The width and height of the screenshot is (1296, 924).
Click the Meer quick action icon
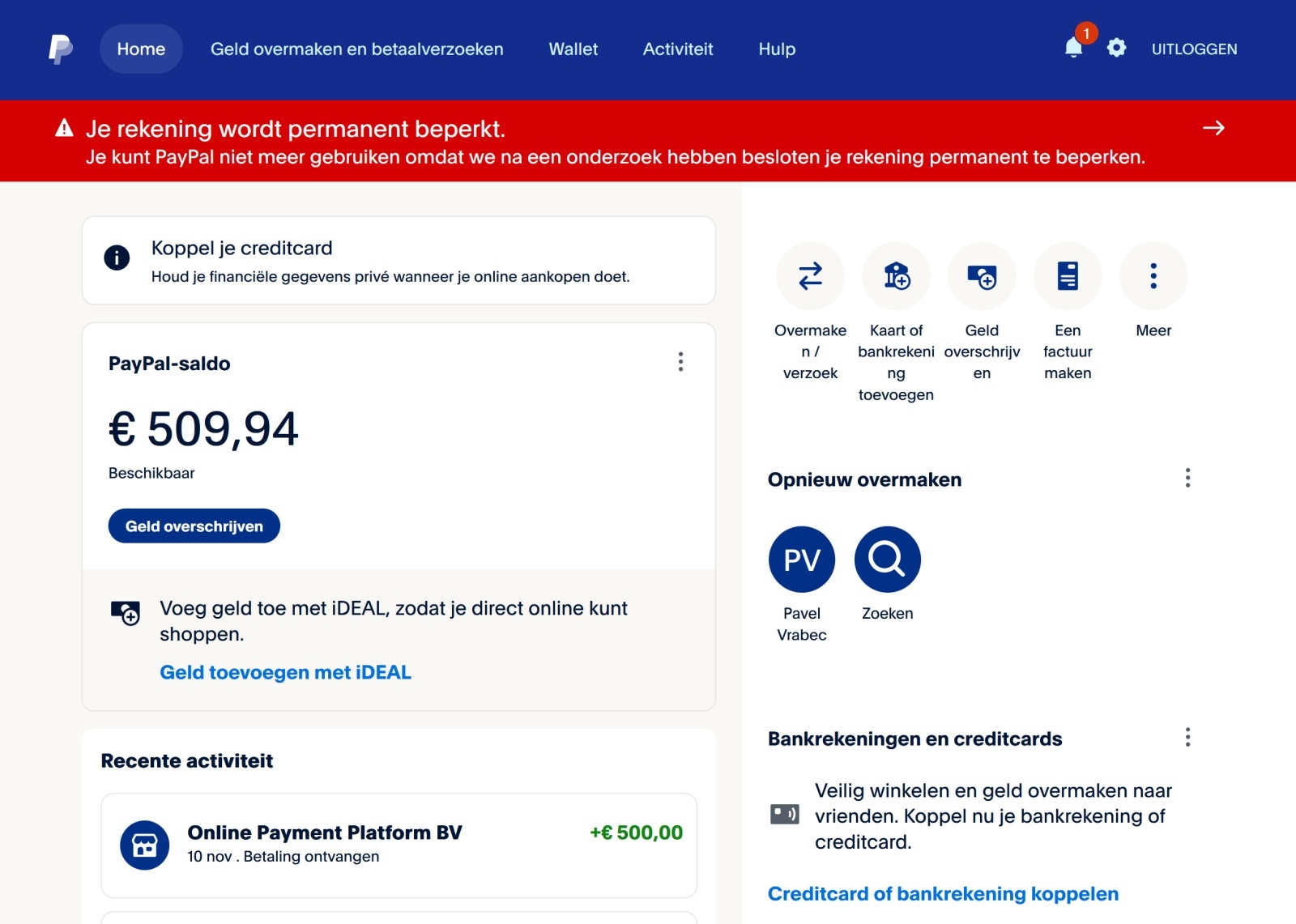coord(1153,276)
